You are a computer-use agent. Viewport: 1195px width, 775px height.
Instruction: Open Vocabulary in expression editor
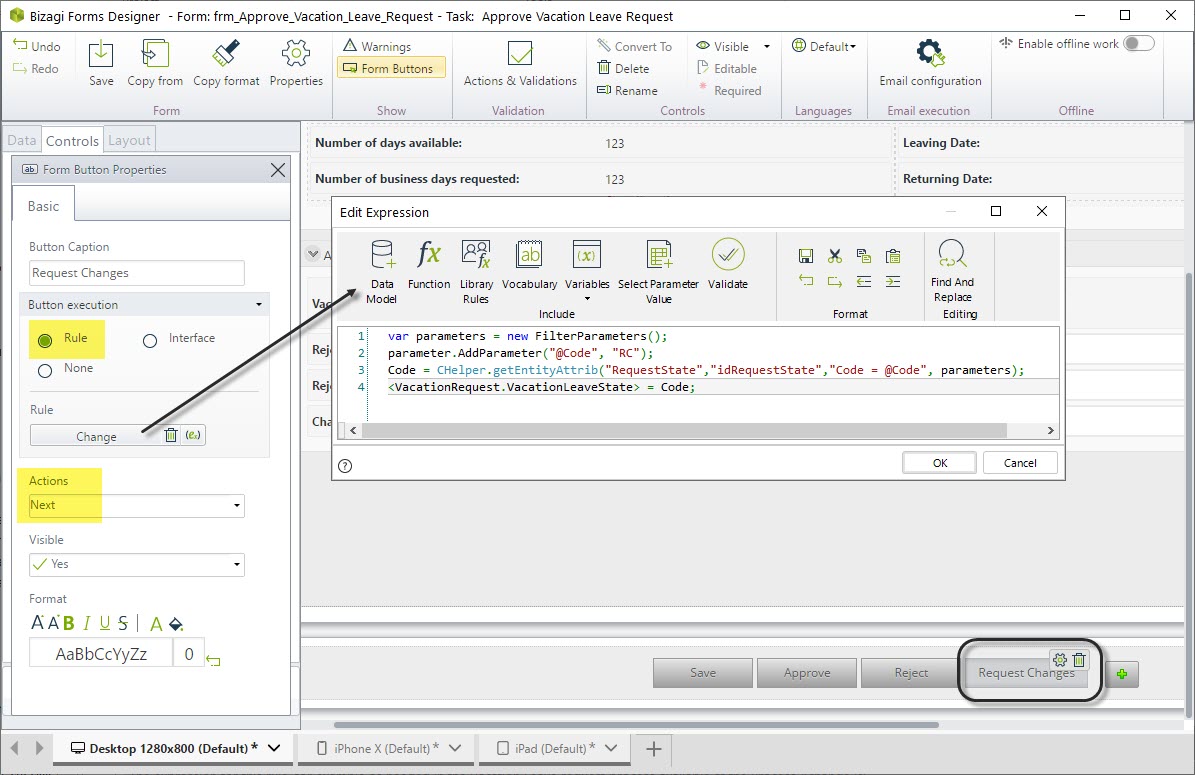click(530, 264)
